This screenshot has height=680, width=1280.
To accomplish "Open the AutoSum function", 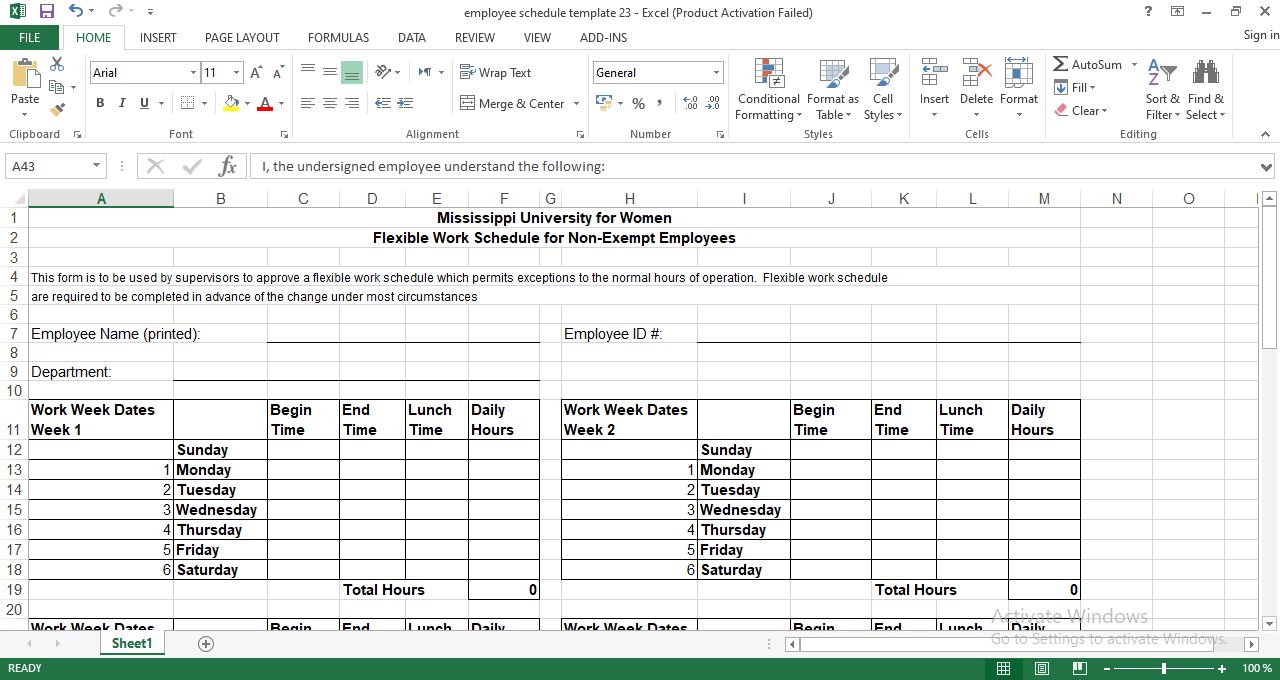I will (x=1090, y=64).
